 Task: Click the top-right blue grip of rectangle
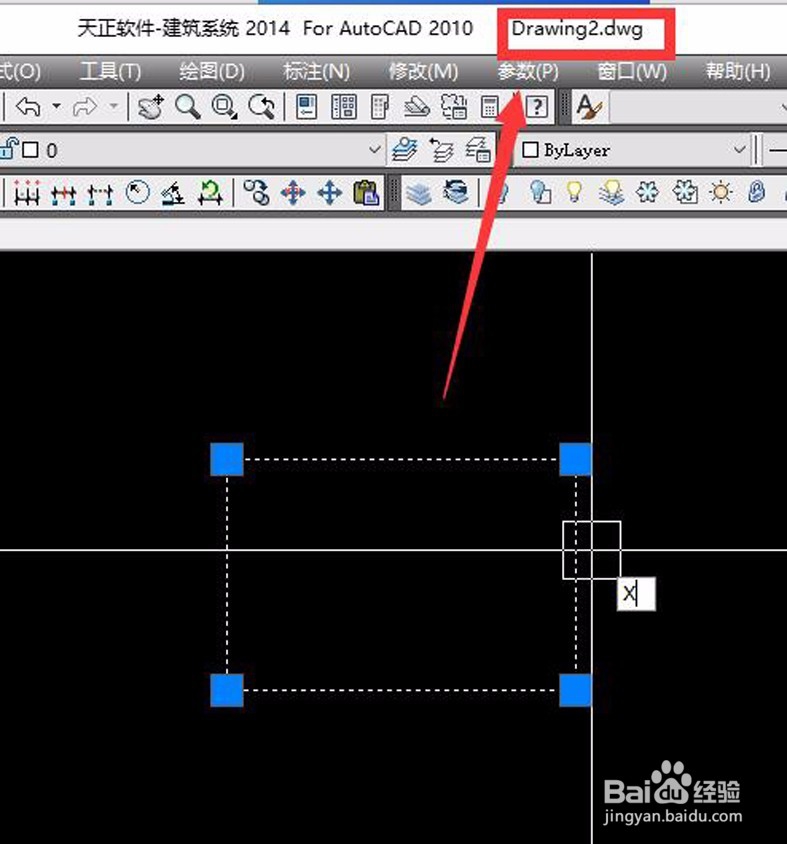(x=575, y=459)
